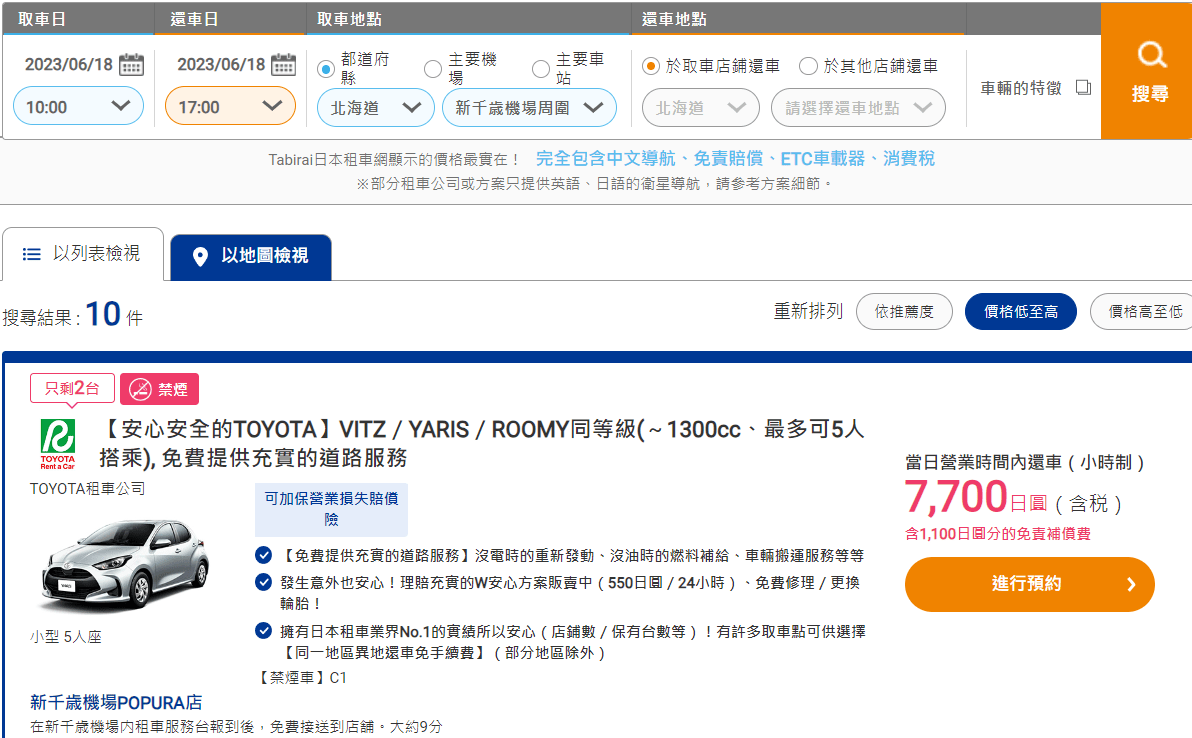
Task: Open the 請選擇還車地點 dropdown
Action: (x=858, y=108)
